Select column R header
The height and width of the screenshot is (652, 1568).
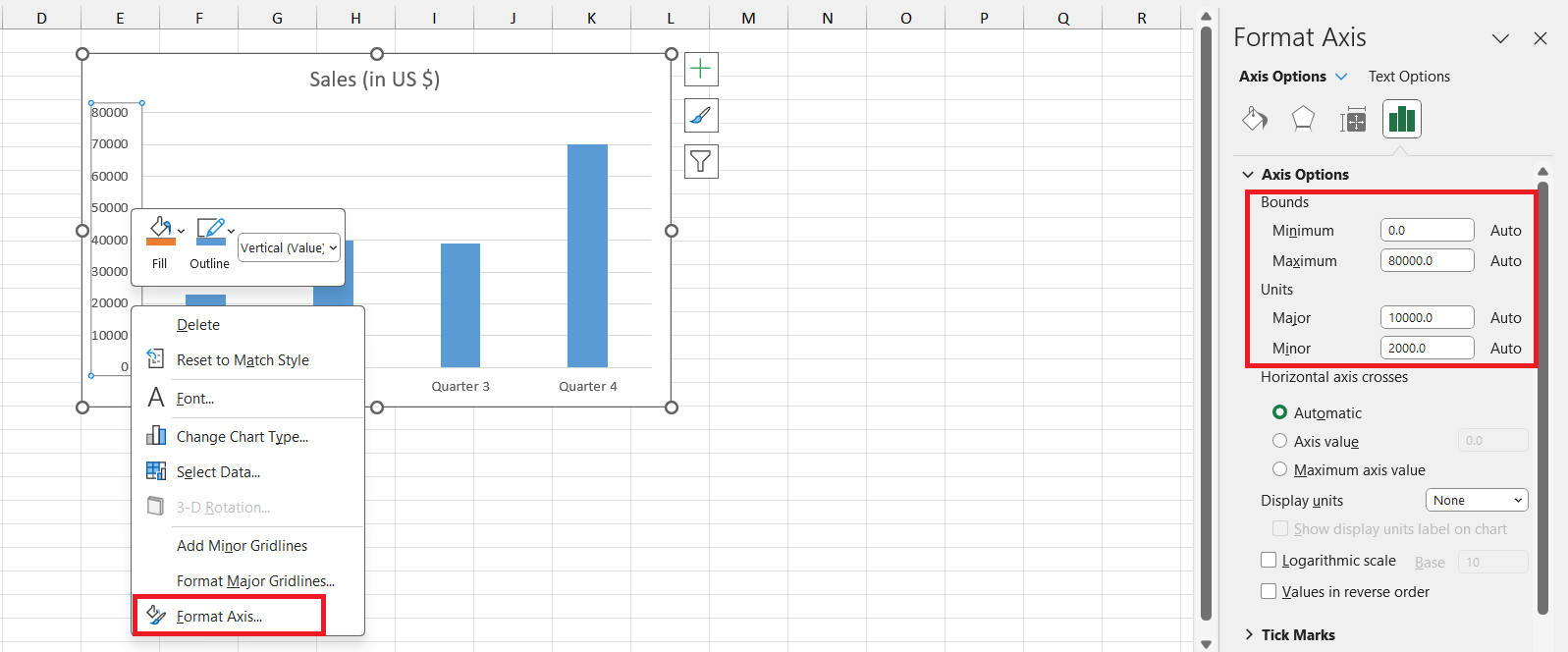pyautogui.click(x=1141, y=18)
